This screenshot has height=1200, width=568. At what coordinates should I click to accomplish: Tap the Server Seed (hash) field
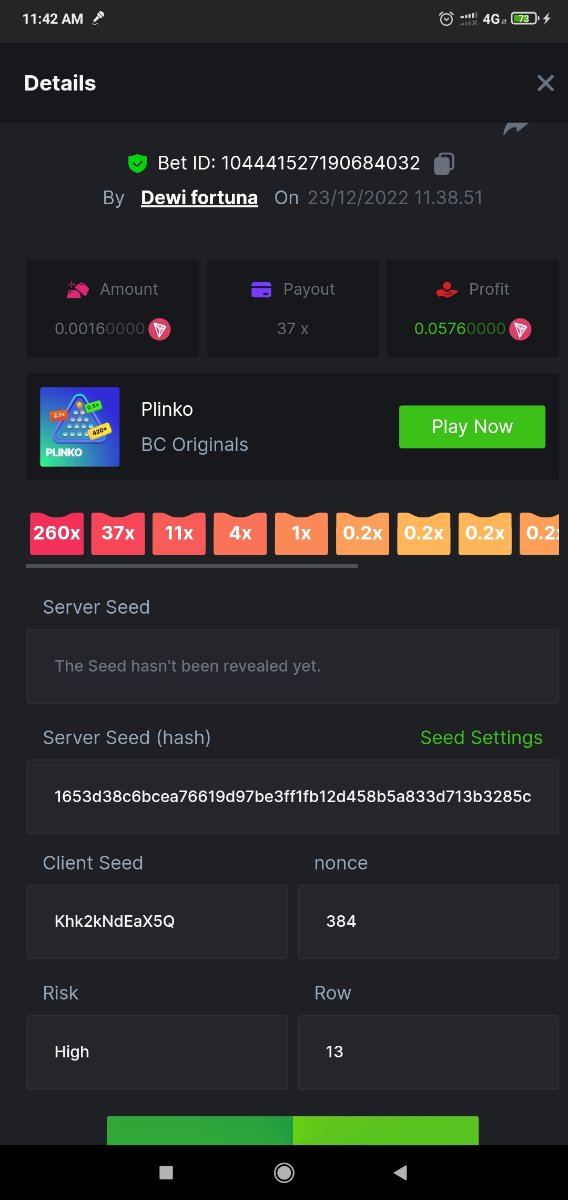[x=292, y=797]
